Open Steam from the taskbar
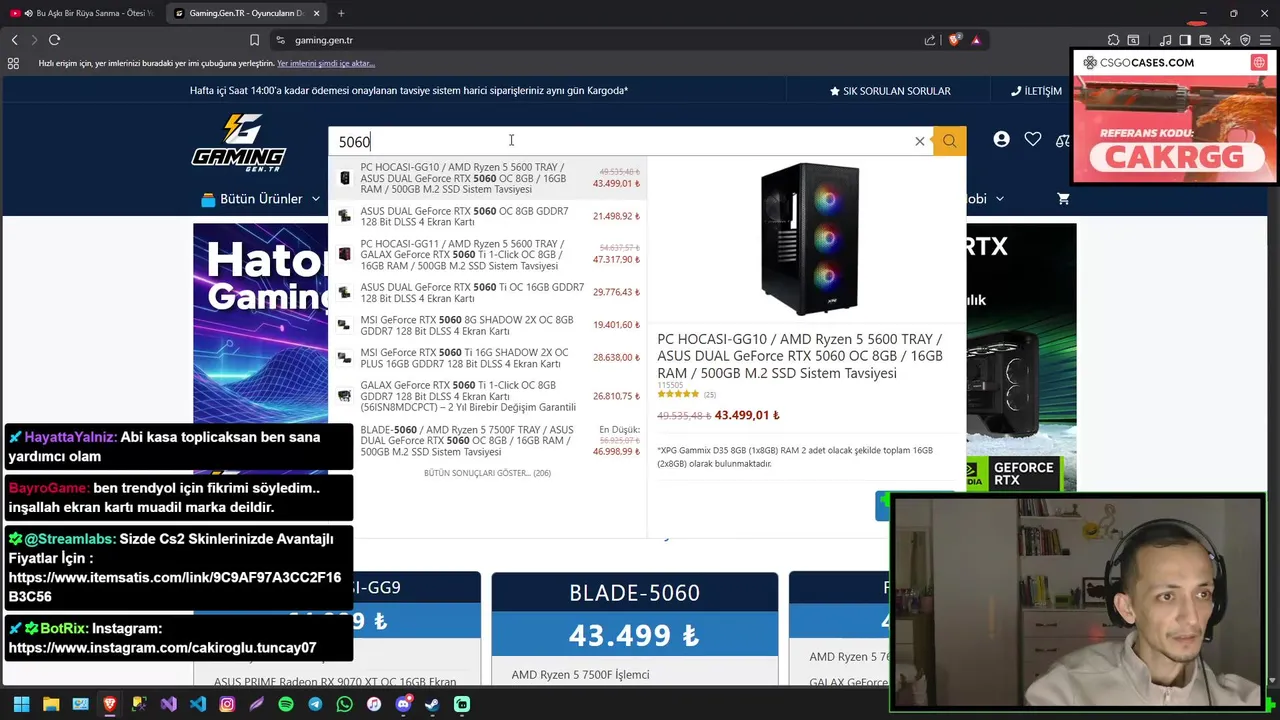This screenshot has height=720, width=1280. pyautogui.click(x=432, y=704)
